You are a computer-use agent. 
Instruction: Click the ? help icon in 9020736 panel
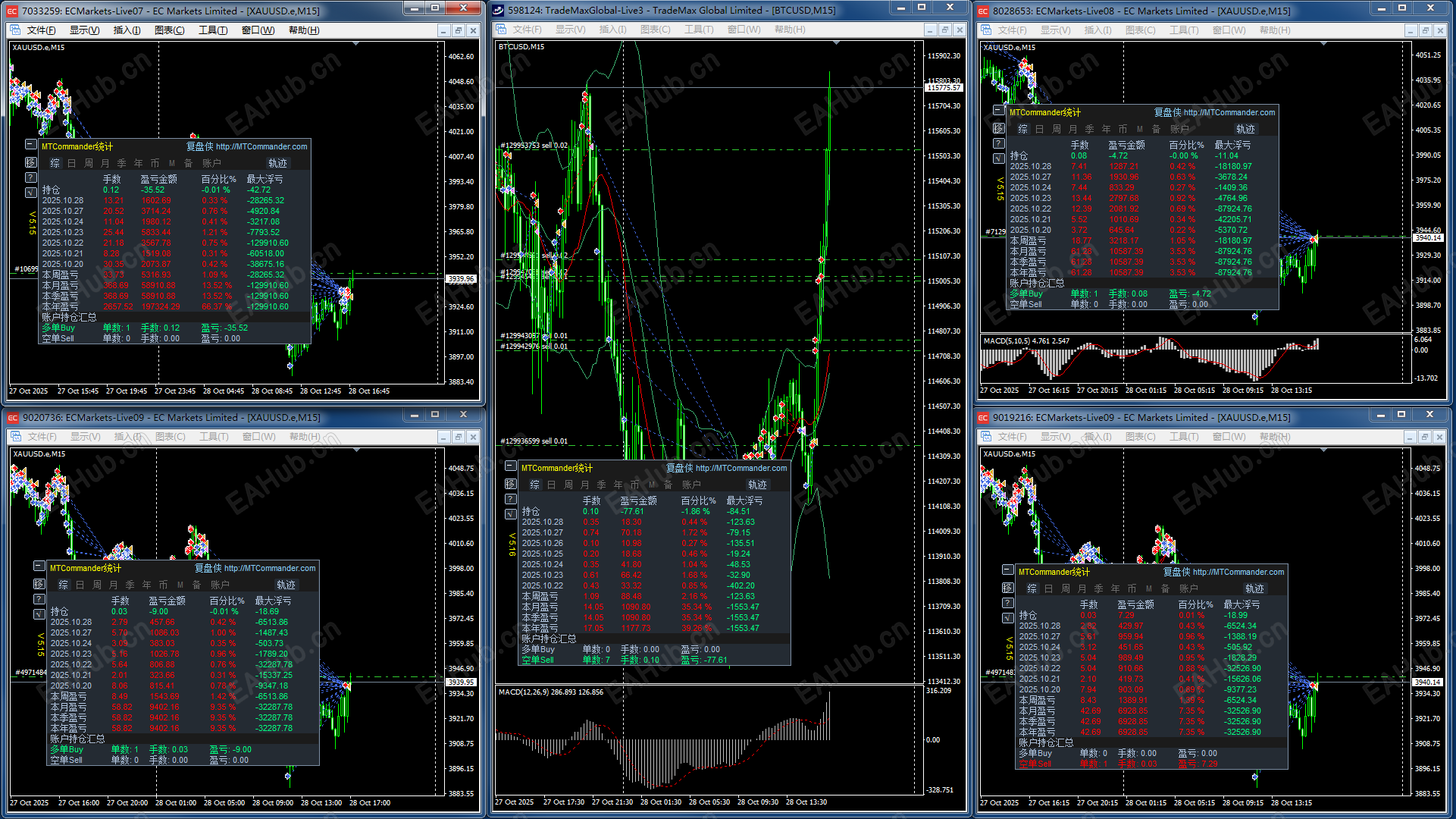point(39,599)
